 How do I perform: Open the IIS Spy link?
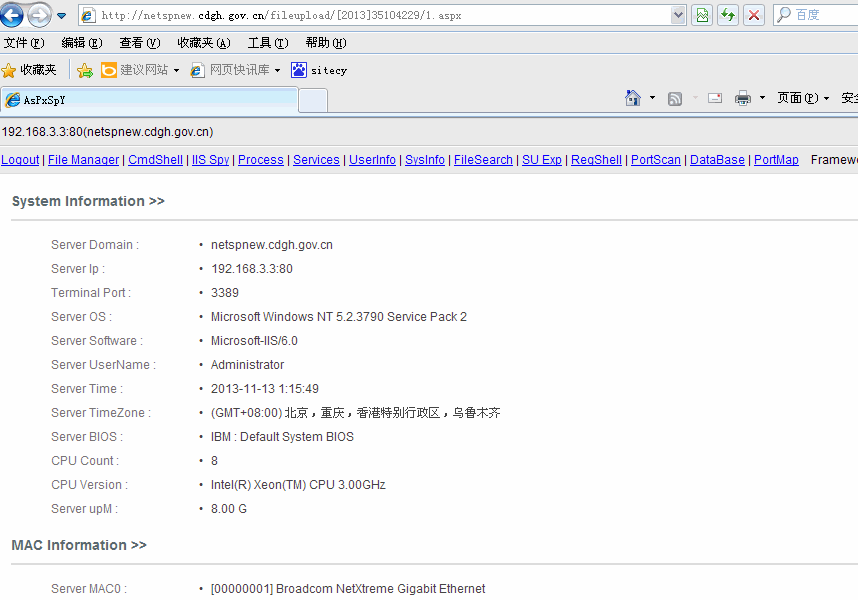pos(210,160)
